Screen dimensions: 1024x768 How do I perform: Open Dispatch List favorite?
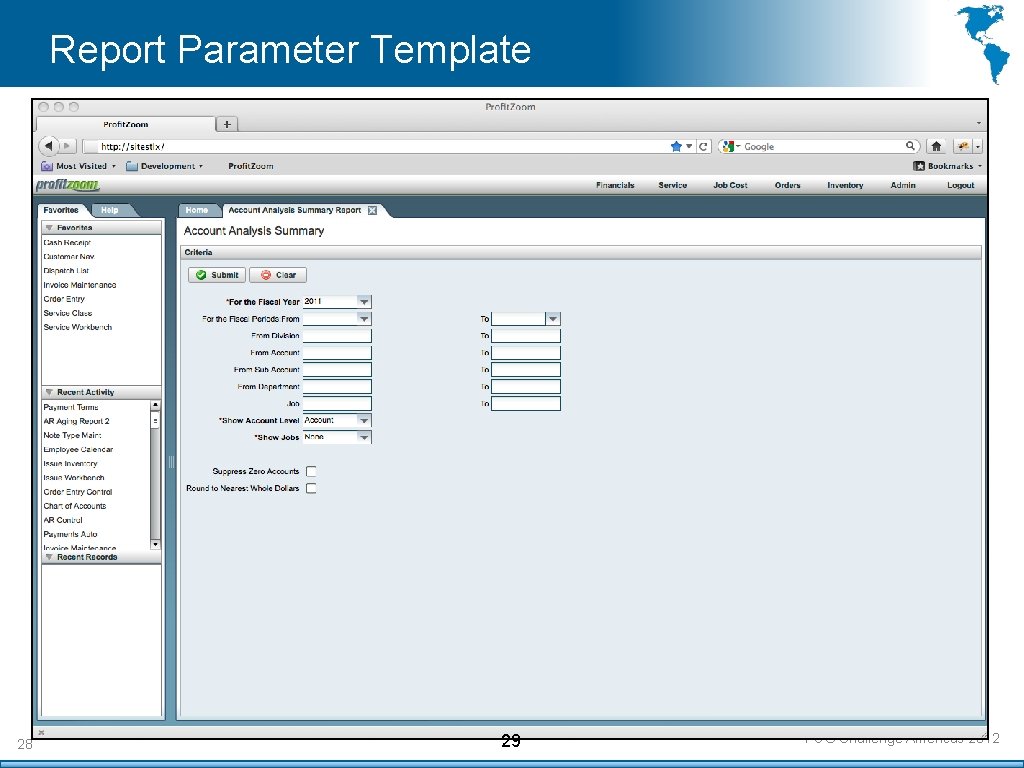66,271
